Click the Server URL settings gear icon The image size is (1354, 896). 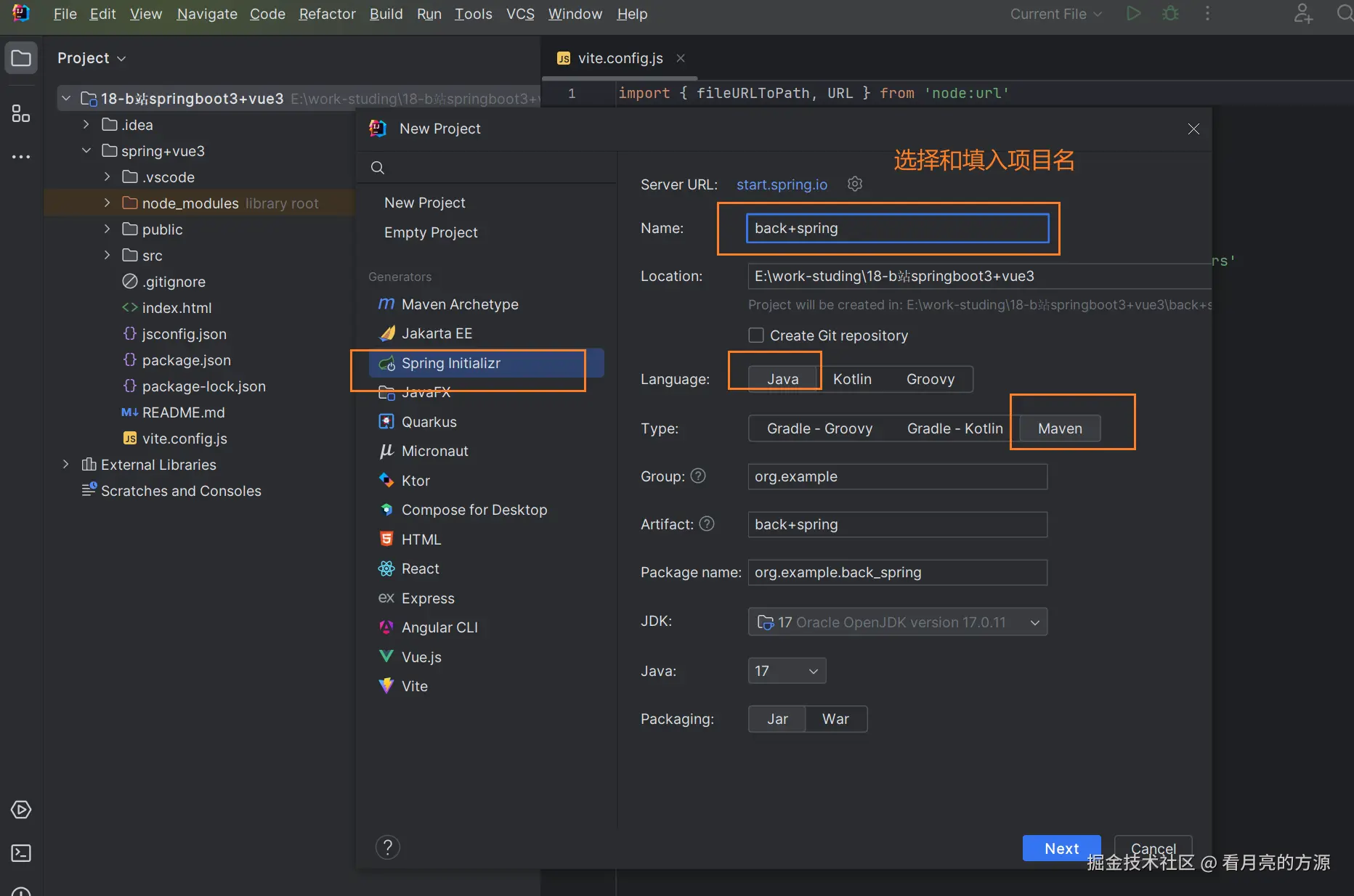[855, 184]
